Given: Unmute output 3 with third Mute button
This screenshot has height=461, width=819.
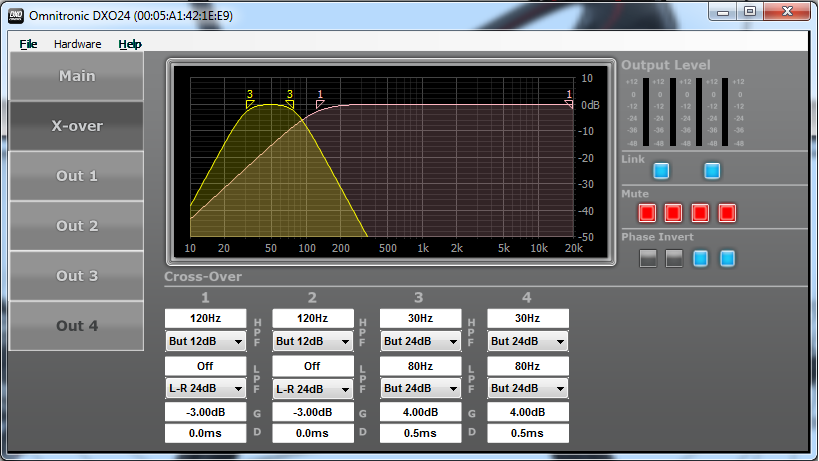Looking at the screenshot, I should click(x=700, y=213).
